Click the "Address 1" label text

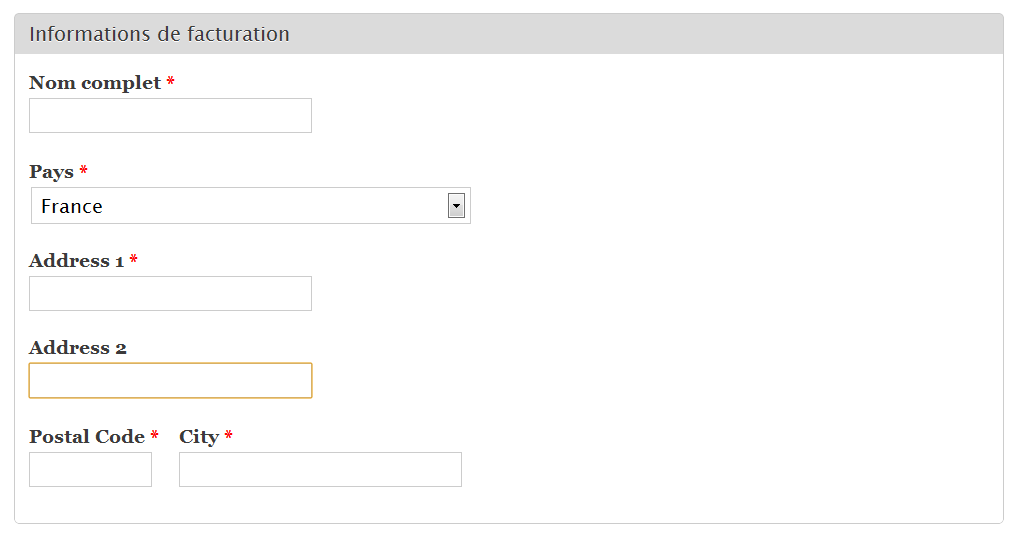coord(76,261)
